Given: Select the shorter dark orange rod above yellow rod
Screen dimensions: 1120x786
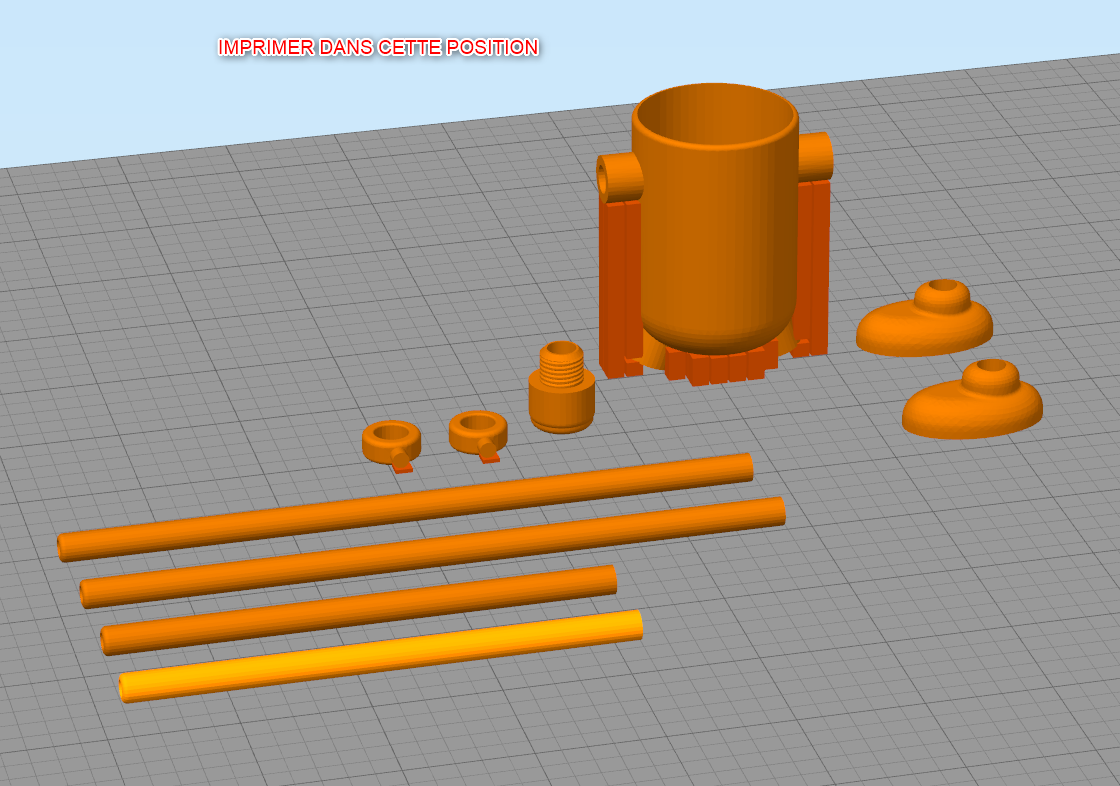Looking at the screenshot, I should pyautogui.click(x=359, y=610).
